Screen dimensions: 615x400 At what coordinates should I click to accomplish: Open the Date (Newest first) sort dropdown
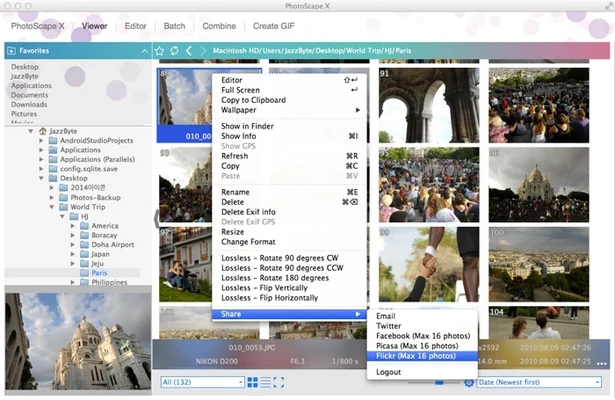(x=539, y=382)
